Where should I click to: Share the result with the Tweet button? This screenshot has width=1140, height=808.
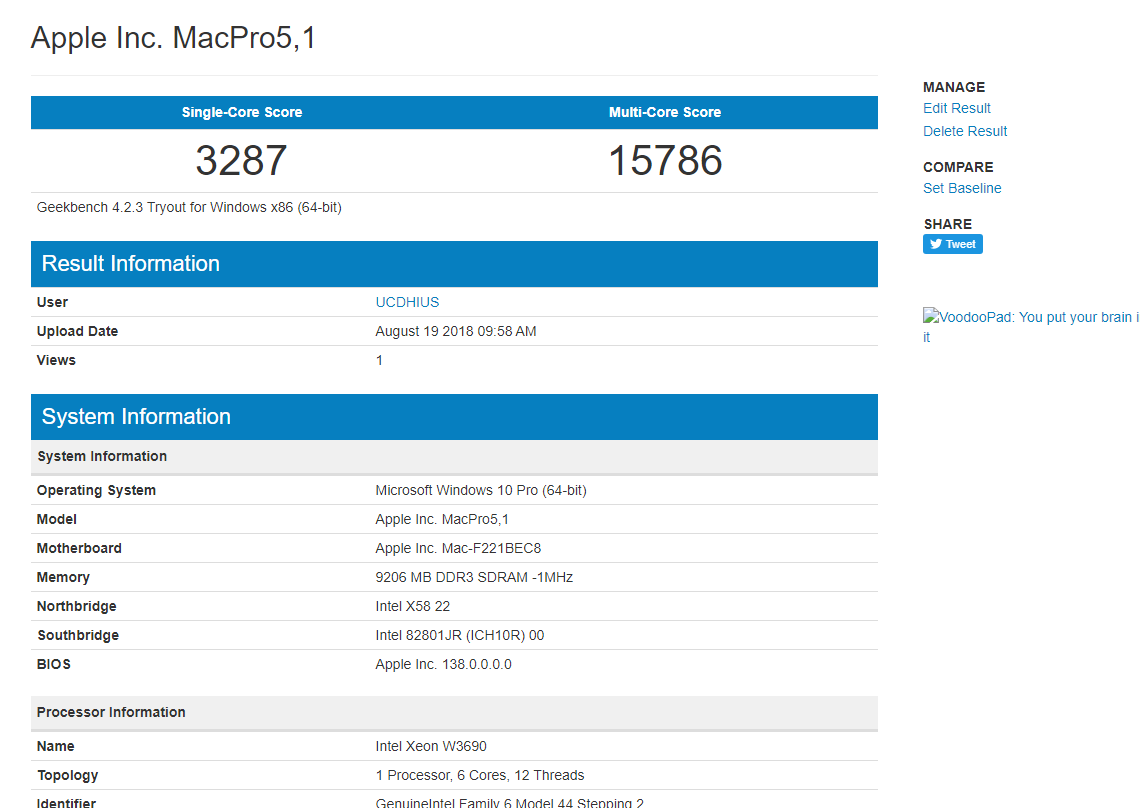click(952, 244)
